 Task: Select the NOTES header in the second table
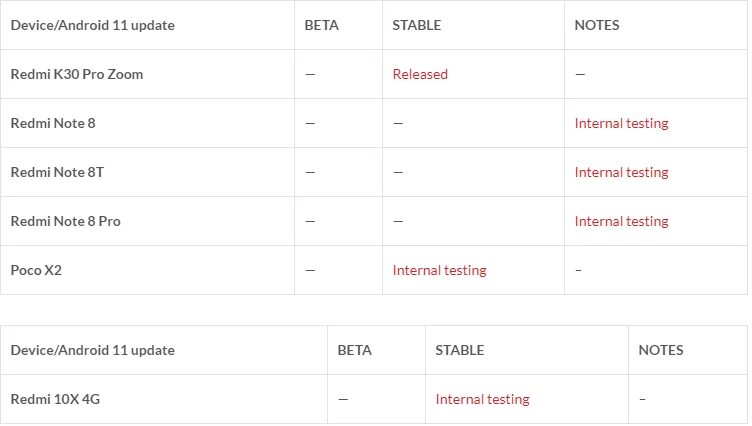[661, 350]
